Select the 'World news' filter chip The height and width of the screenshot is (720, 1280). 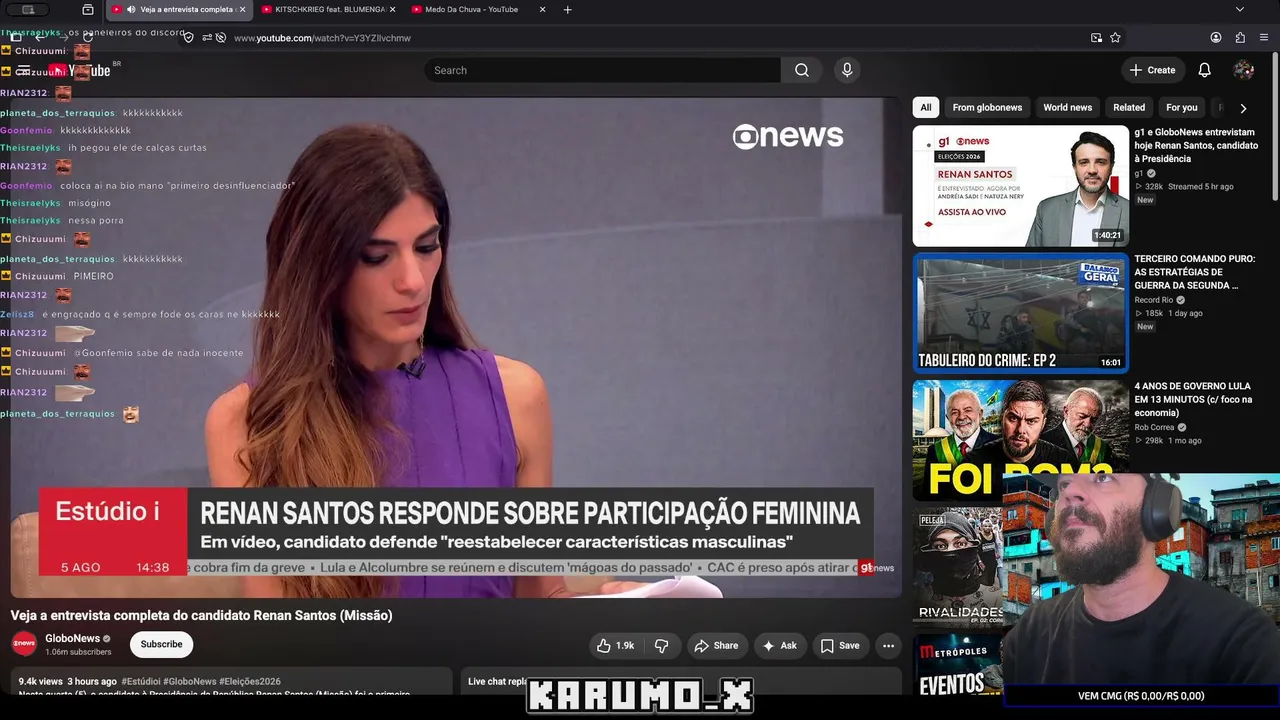pos(1067,108)
